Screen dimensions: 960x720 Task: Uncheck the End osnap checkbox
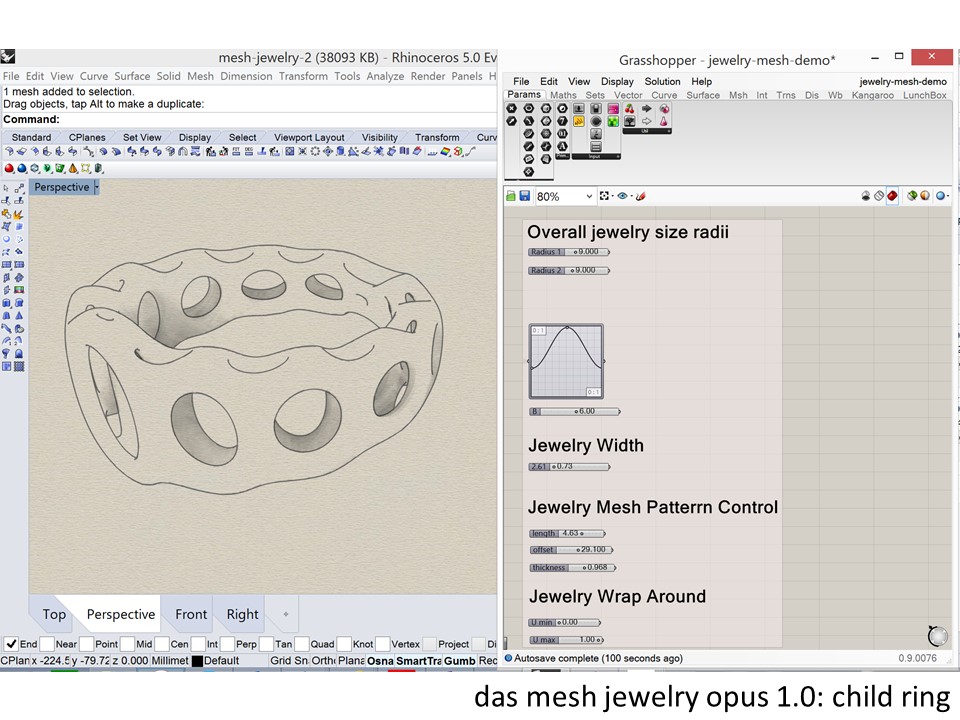click(10, 644)
